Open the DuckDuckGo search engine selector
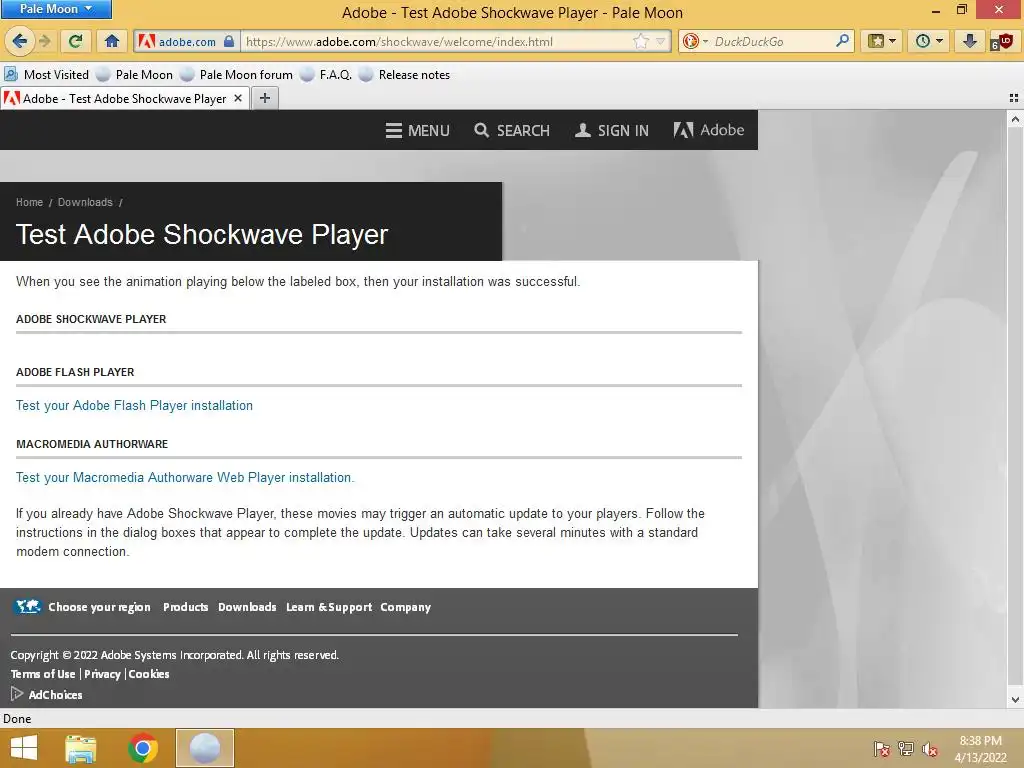1024x768 pixels. pos(695,41)
